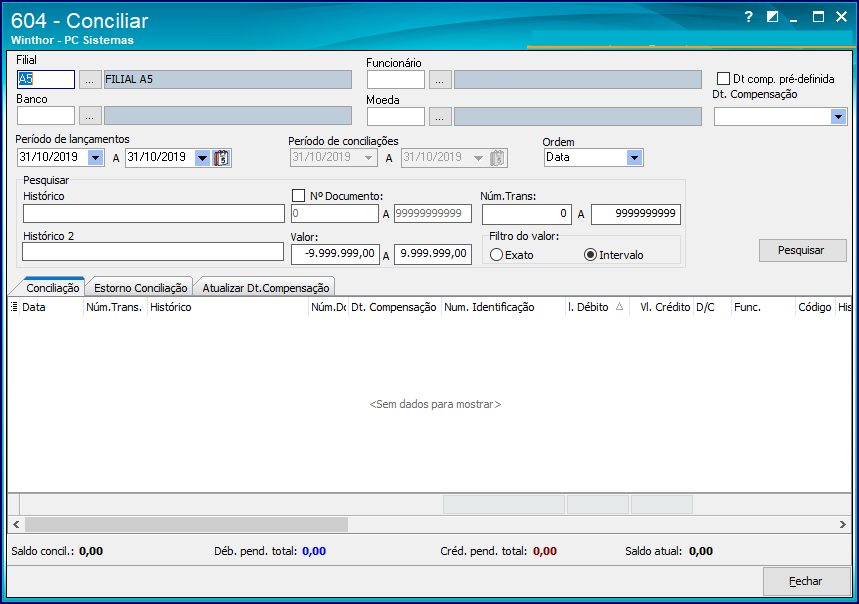Click the Saldo concil. value 0,00
The image size is (859, 604).
91,551
